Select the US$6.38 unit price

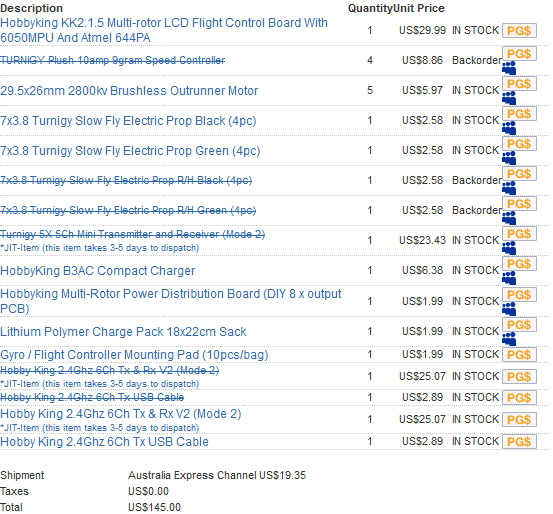422,270
